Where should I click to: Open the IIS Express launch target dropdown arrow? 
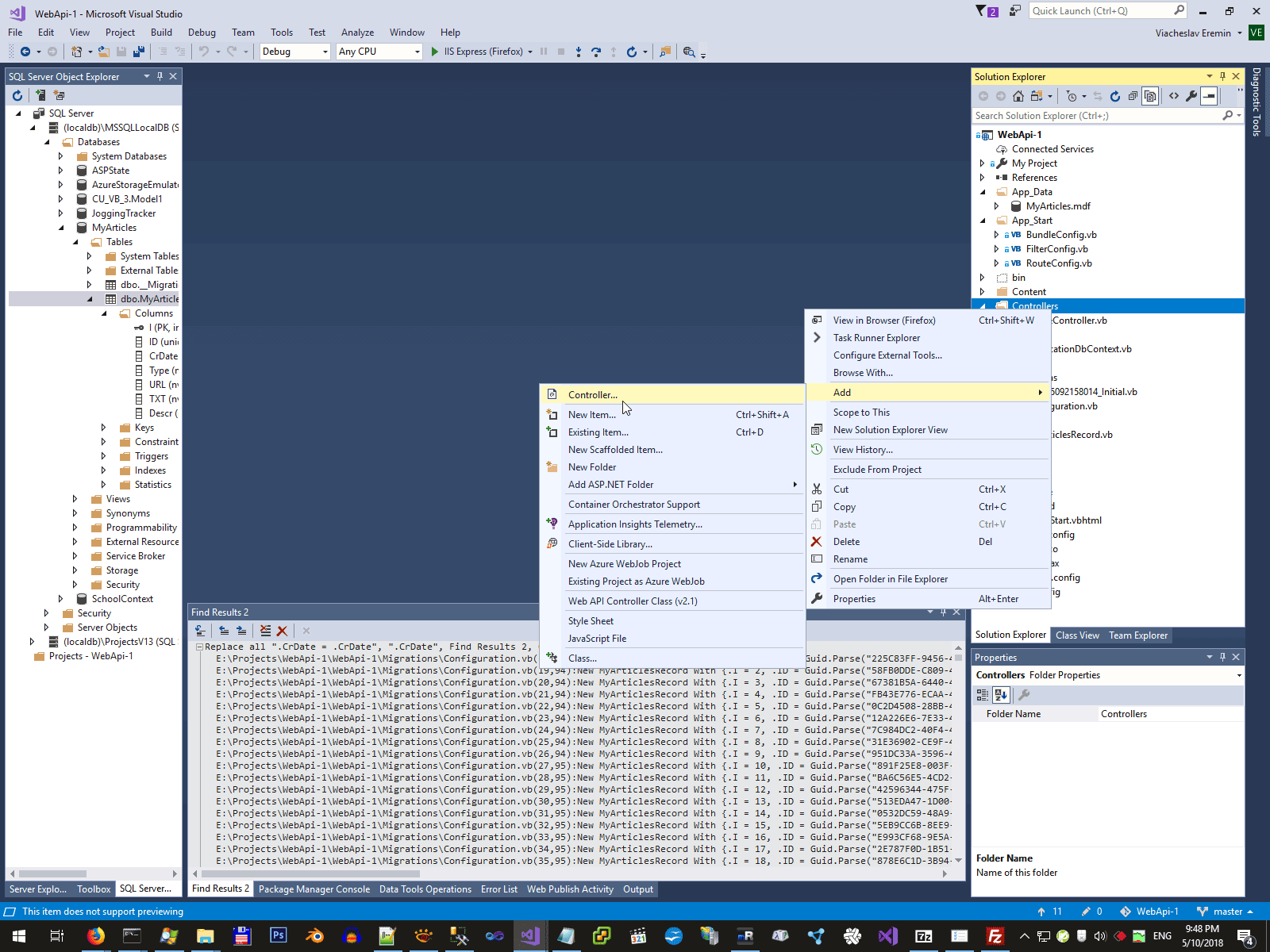pos(530,52)
